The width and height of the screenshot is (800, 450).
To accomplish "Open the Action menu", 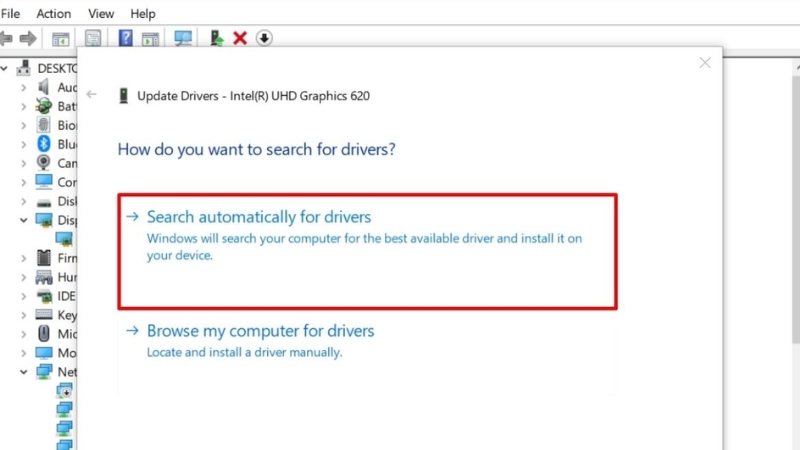I will (54, 14).
